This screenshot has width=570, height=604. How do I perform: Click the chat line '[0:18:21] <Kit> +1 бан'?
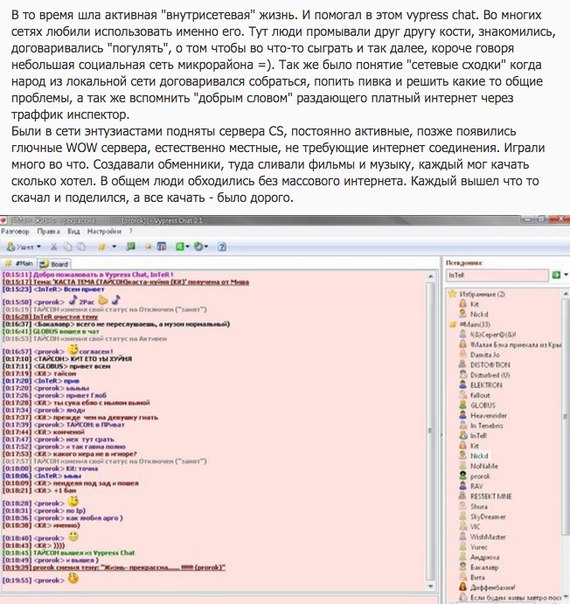coord(39,490)
